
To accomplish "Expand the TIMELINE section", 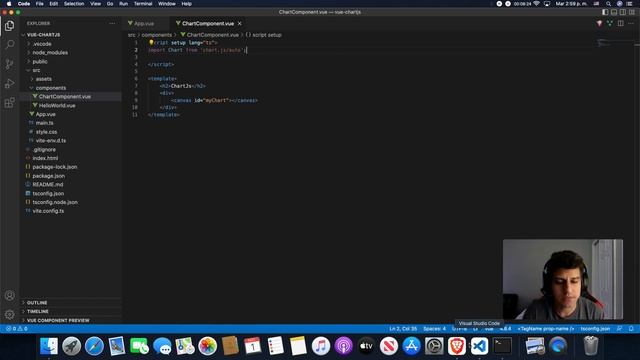I will tap(38, 311).
